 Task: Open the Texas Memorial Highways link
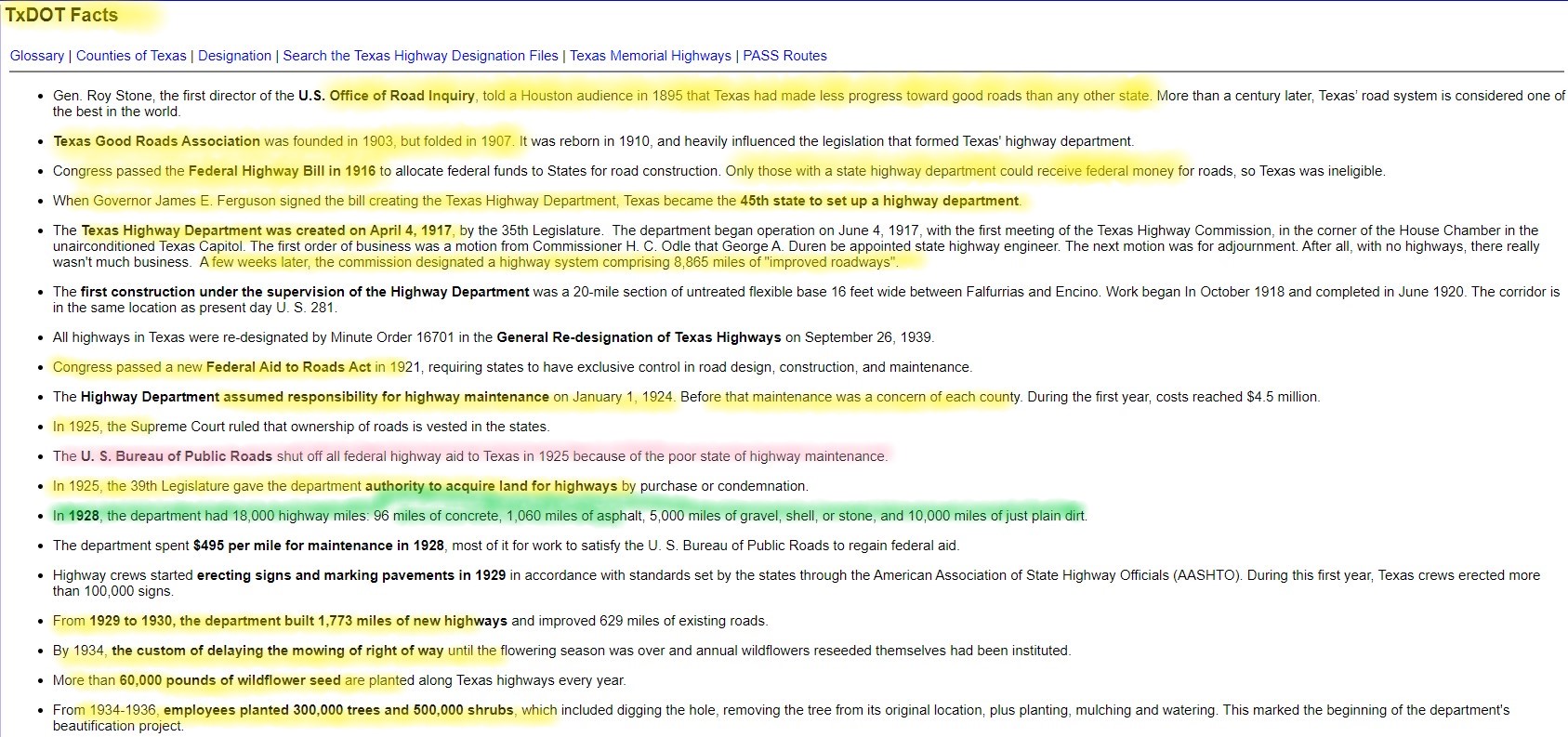click(x=651, y=56)
